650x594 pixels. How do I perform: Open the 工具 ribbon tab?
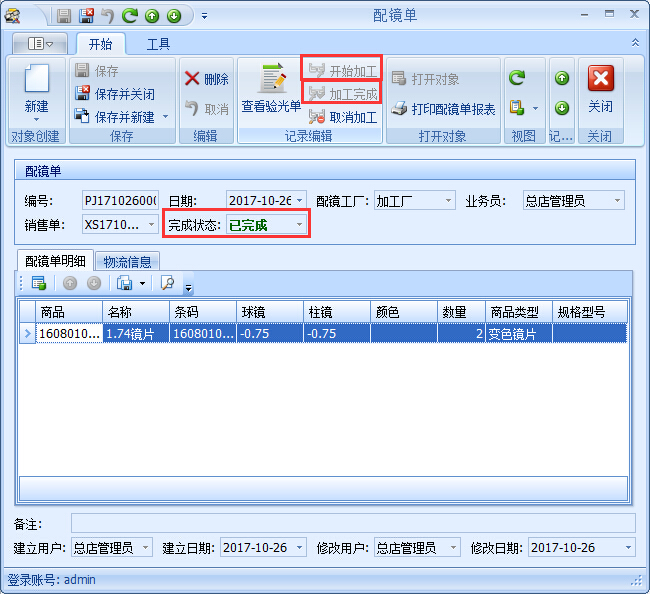pyautogui.click(x=158, y=44)
